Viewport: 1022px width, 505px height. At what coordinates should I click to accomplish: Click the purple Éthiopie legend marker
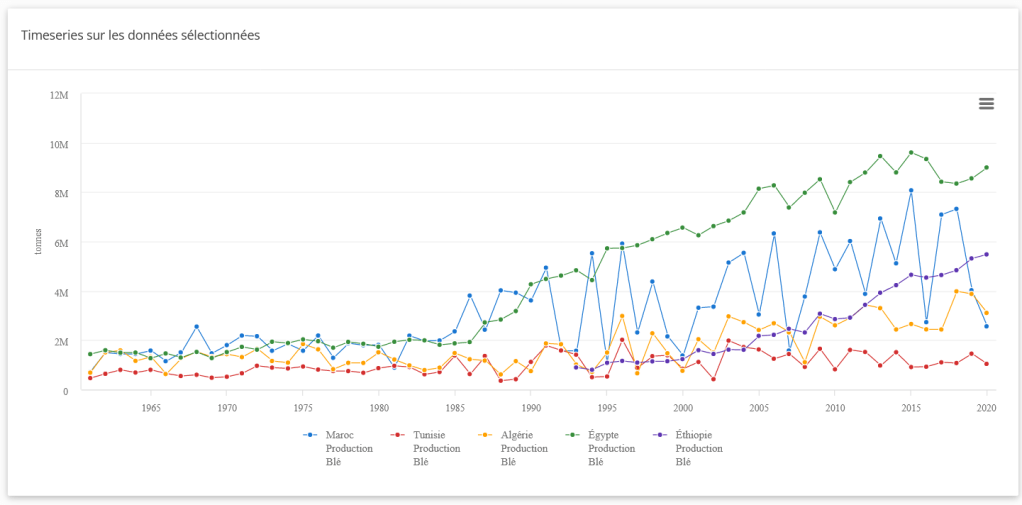click(660, 435)
